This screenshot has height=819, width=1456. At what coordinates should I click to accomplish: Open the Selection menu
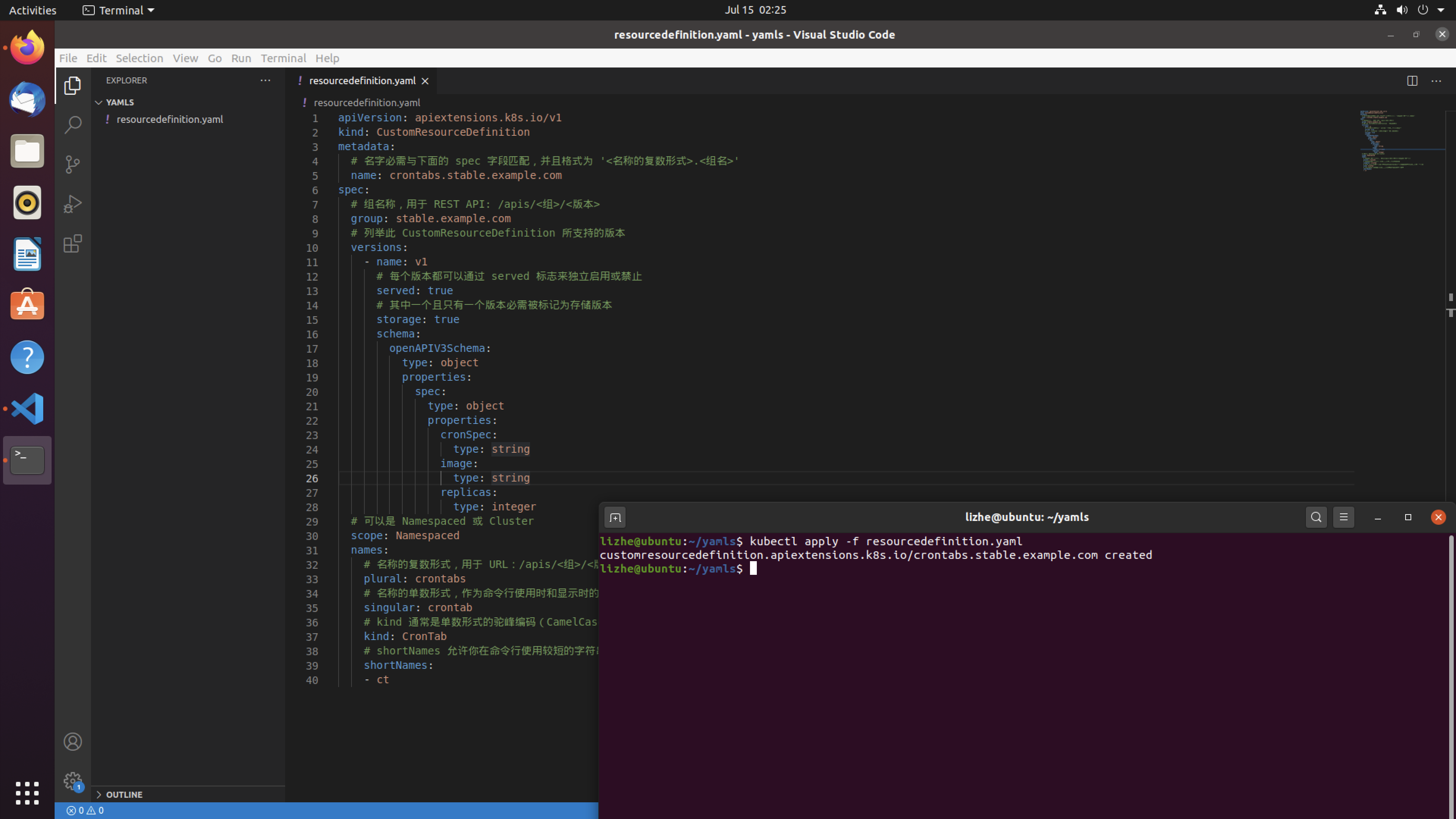pos(139,58)
